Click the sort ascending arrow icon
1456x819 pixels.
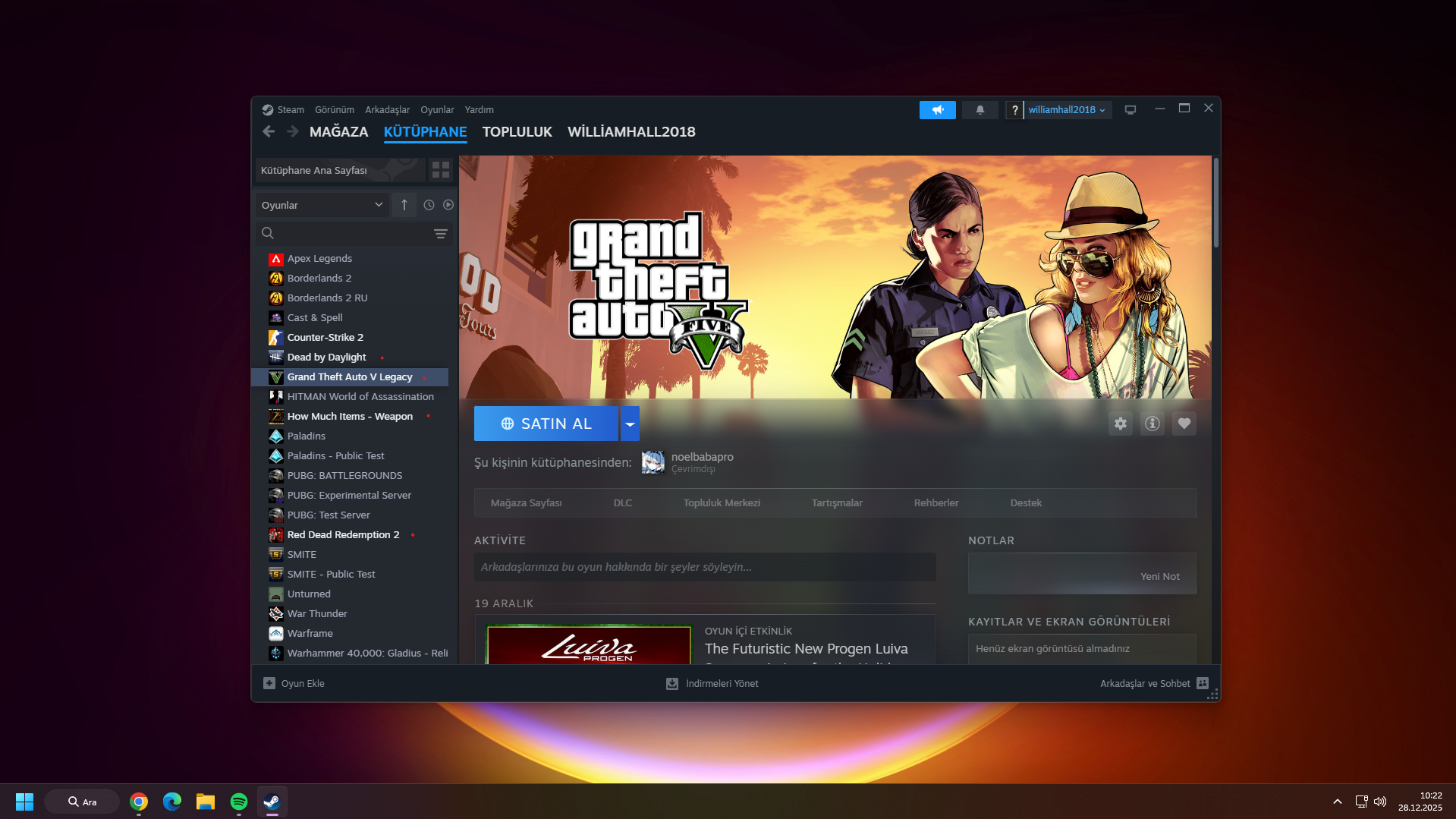[404, 205]
